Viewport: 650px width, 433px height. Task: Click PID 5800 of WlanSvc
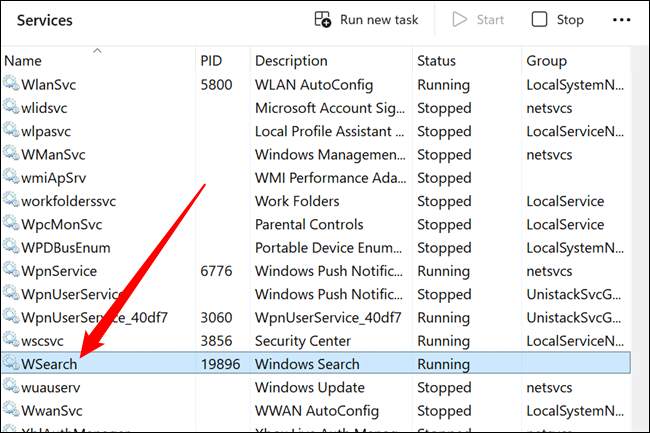216,85
